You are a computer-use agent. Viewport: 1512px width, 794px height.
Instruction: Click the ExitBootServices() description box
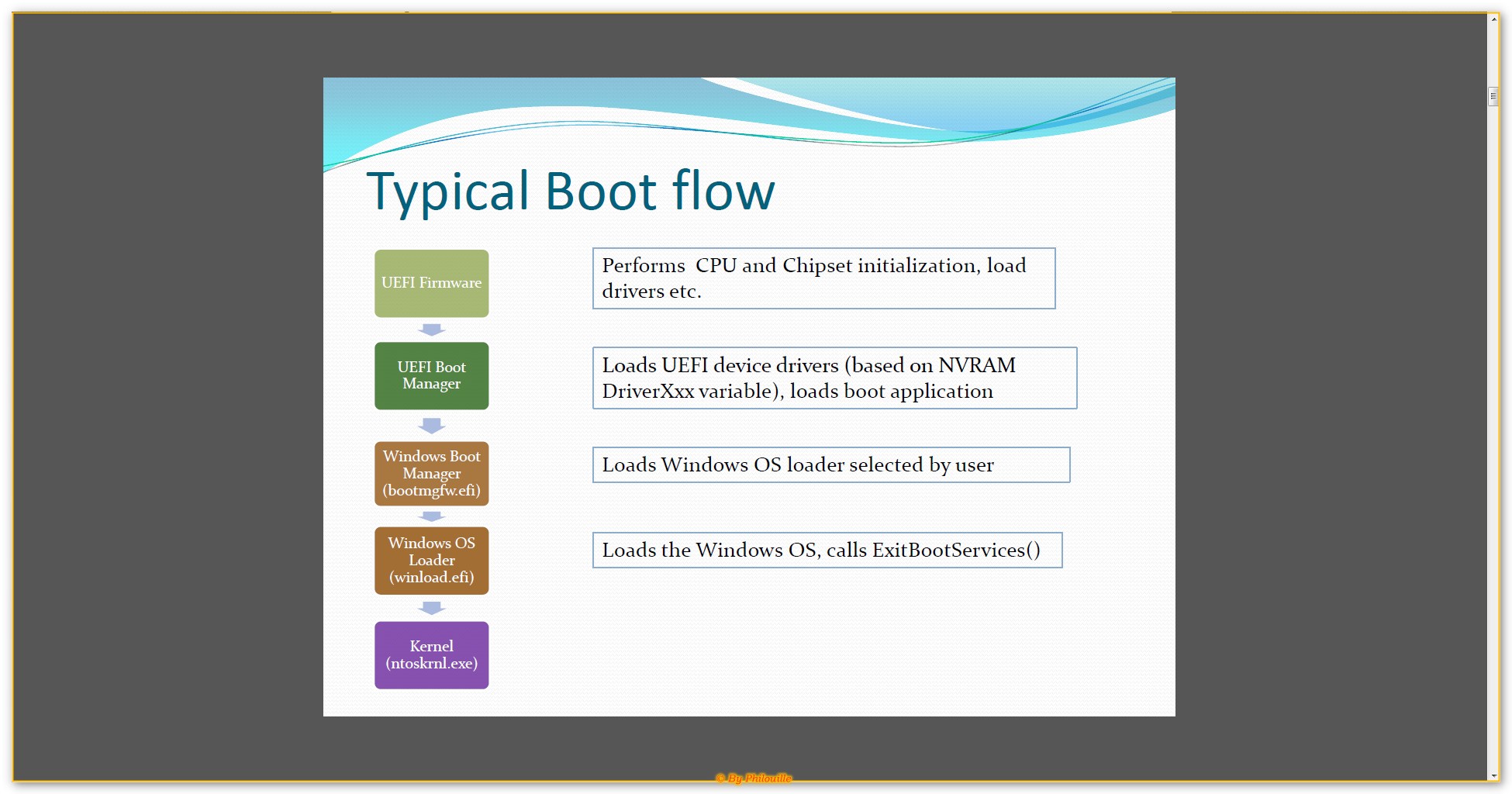point(827,550)
